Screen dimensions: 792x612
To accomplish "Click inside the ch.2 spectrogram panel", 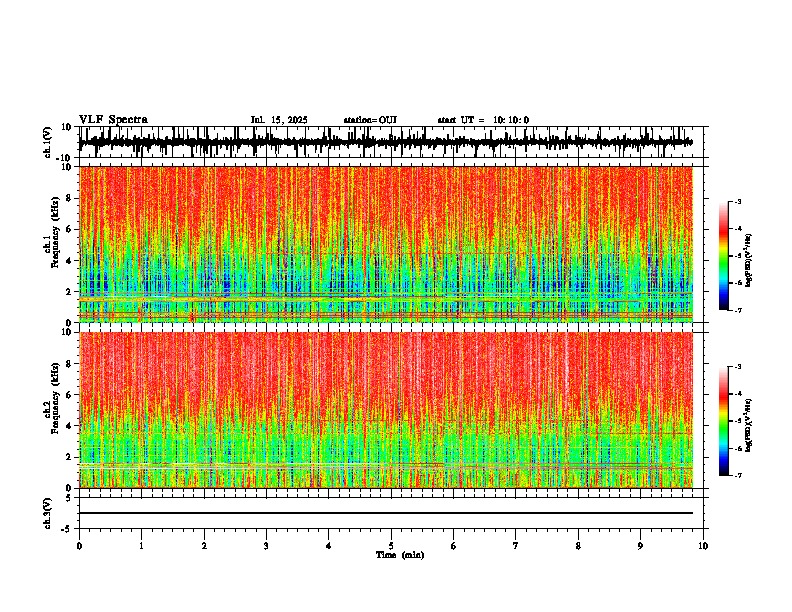I will pos(385,410).
